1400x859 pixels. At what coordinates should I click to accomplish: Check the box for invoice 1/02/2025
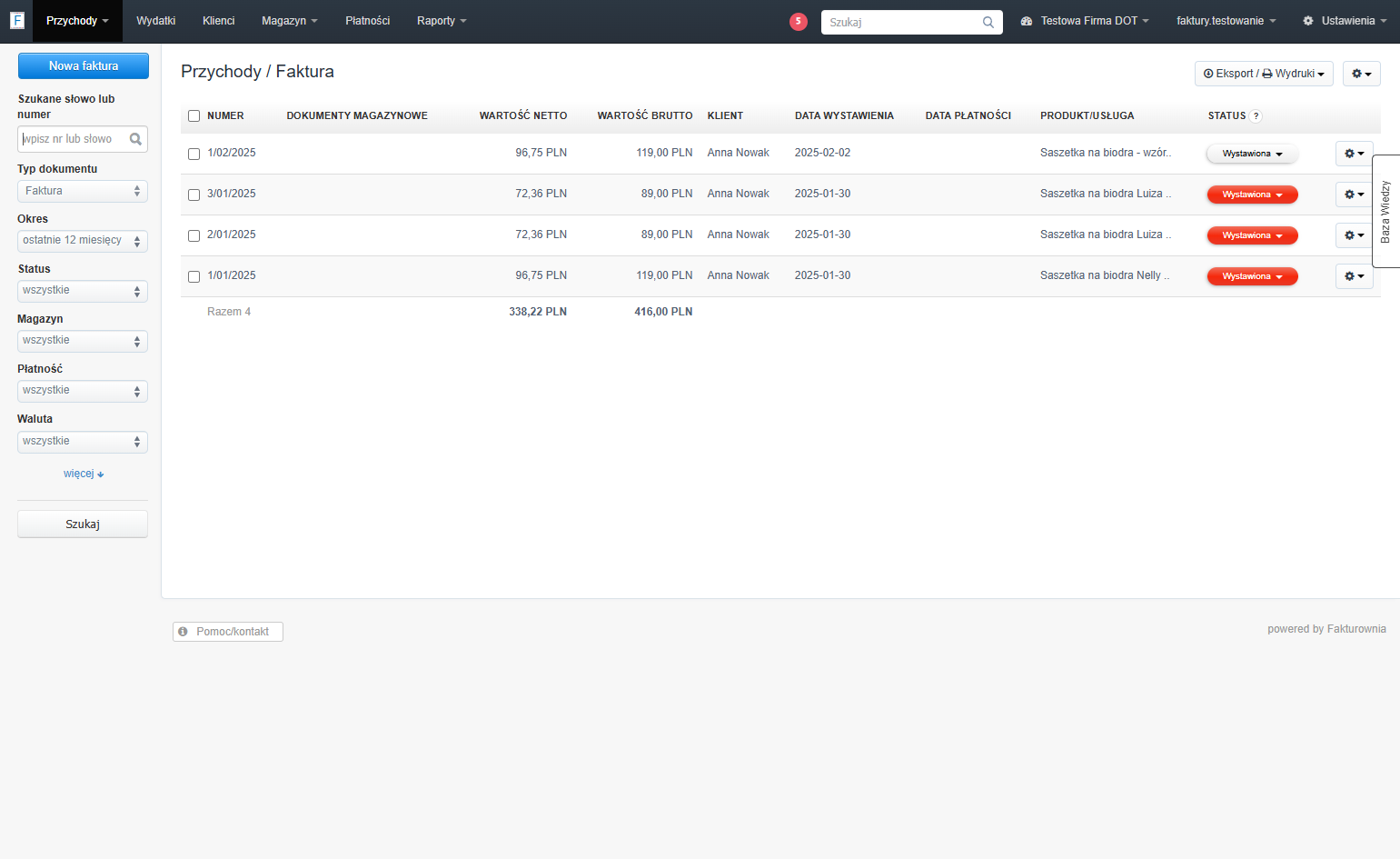(194, 154)
